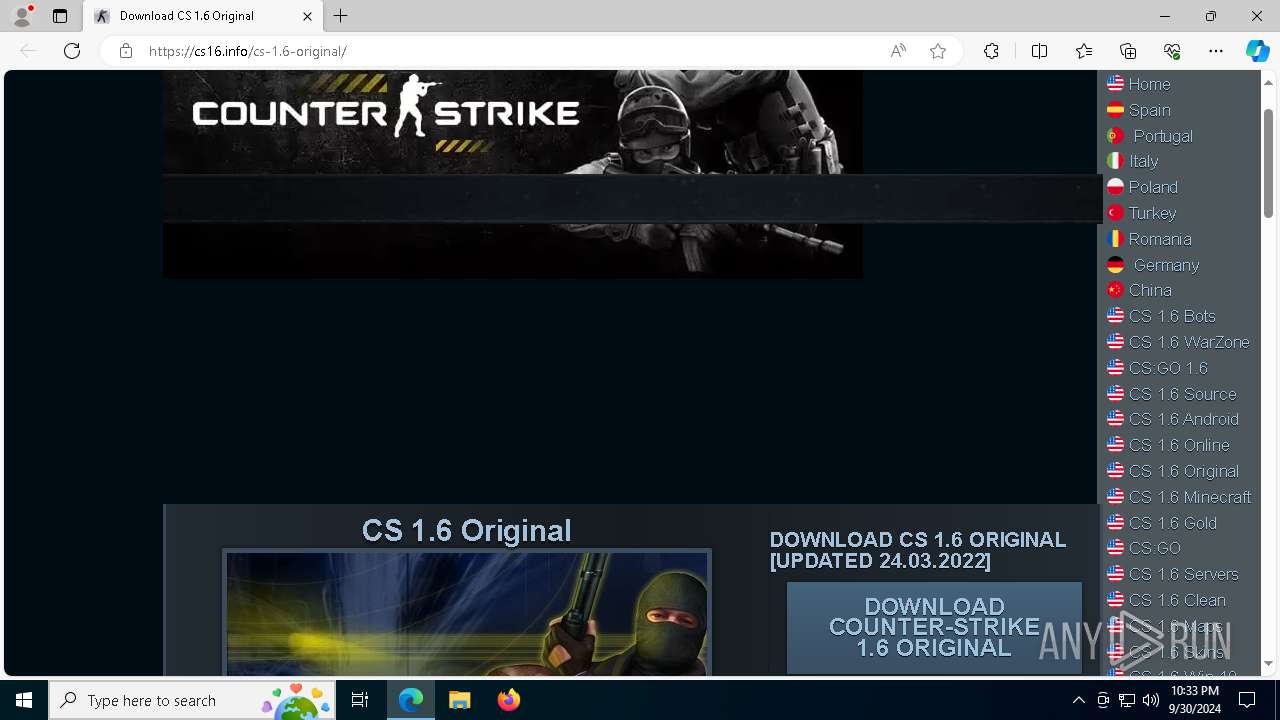Open CS 1.6 Original sidebar link
The height and width of the screenshot is (720, 1280).
coord(1184,471)
